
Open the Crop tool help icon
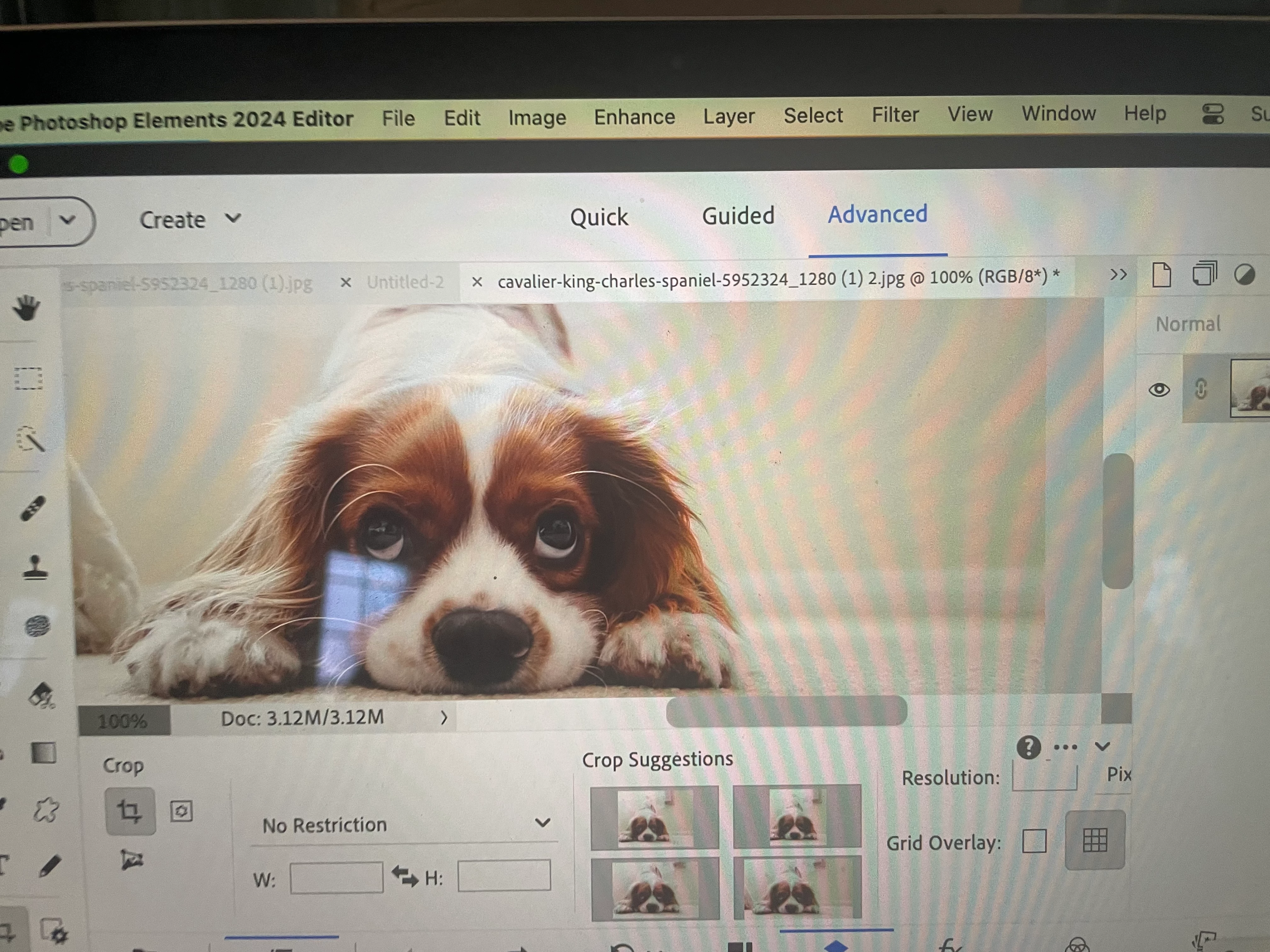1028,747
